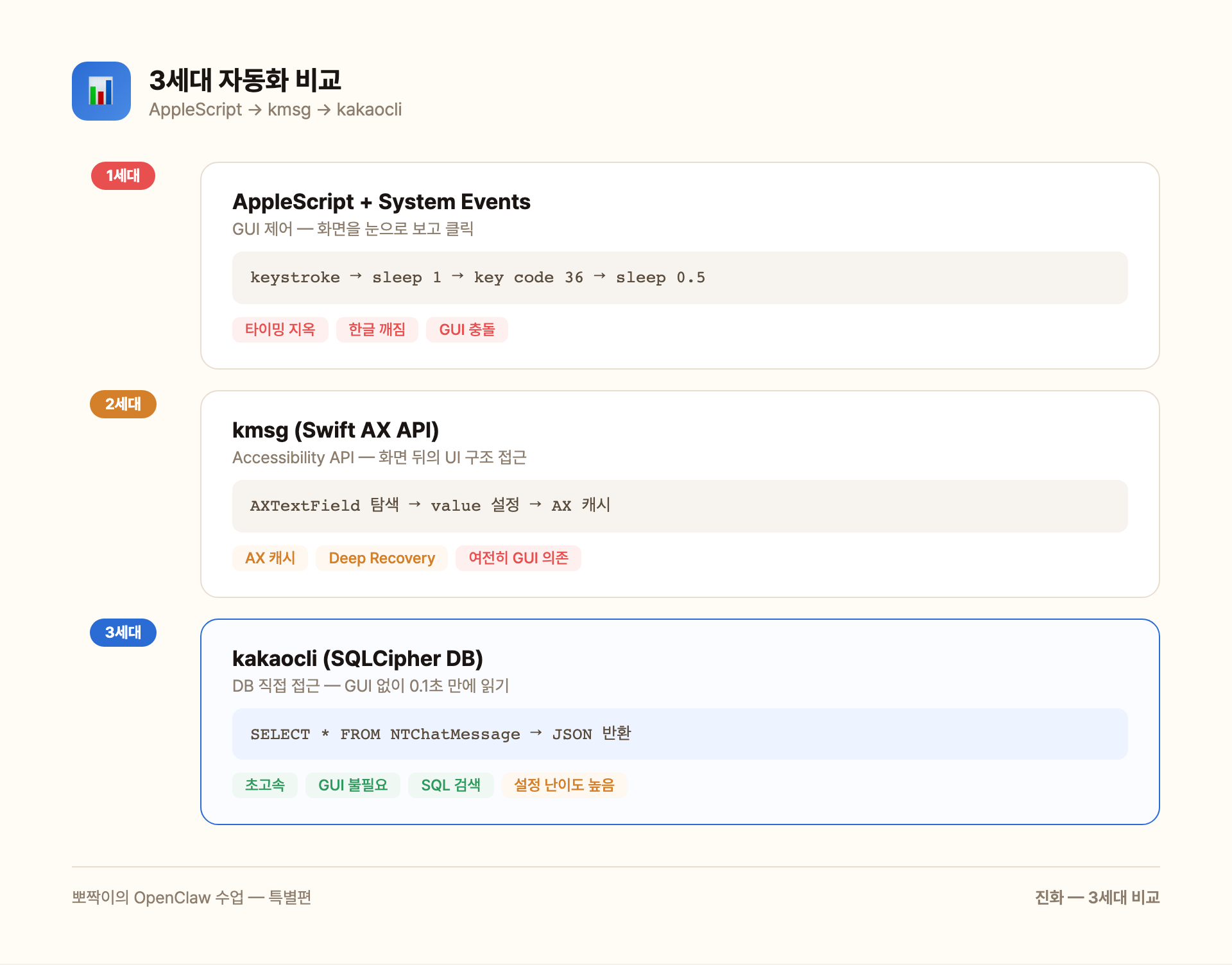Click the 타이밍 지옥 warning tag
Viewport: 1232px width, 965px height.
280,329
